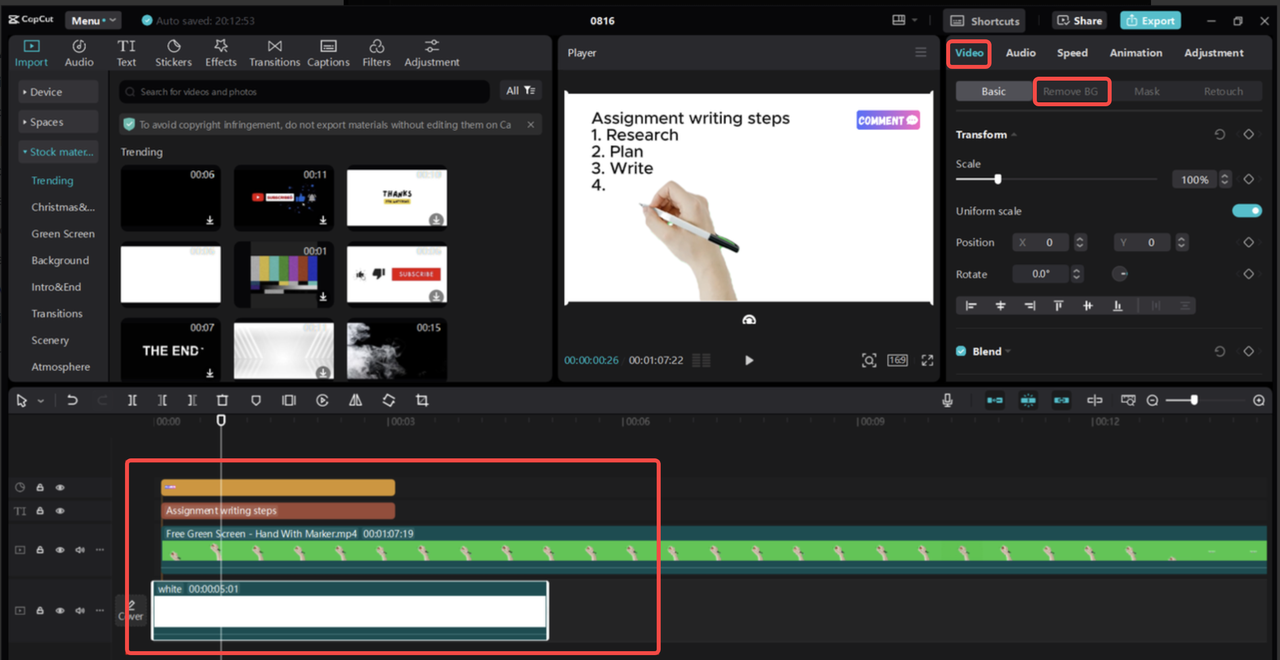Click the Split tool in timeline toolbar

pyautogui.click(x=132, y=400)
